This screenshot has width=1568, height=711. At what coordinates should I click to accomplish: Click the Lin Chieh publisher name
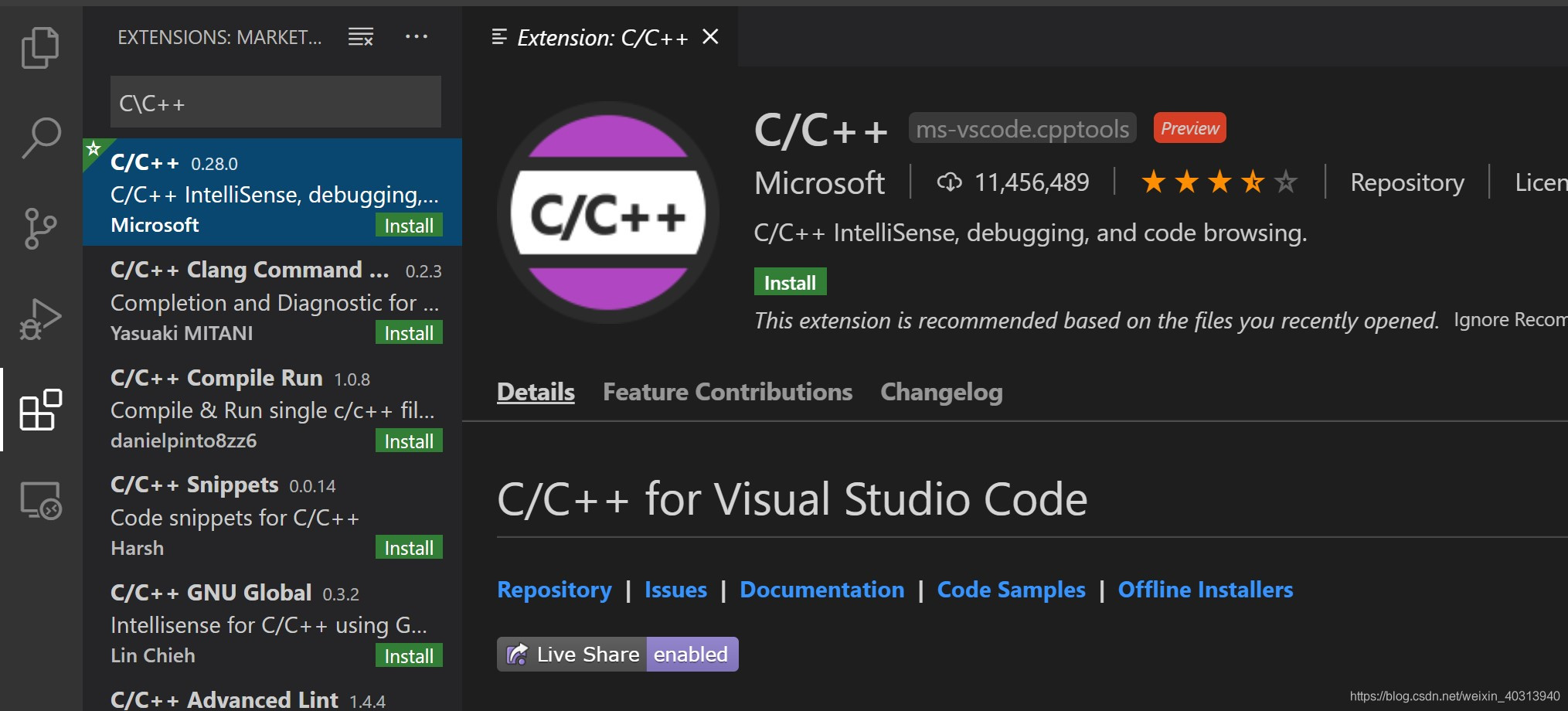pyautogui.click(x=153, y=655)
